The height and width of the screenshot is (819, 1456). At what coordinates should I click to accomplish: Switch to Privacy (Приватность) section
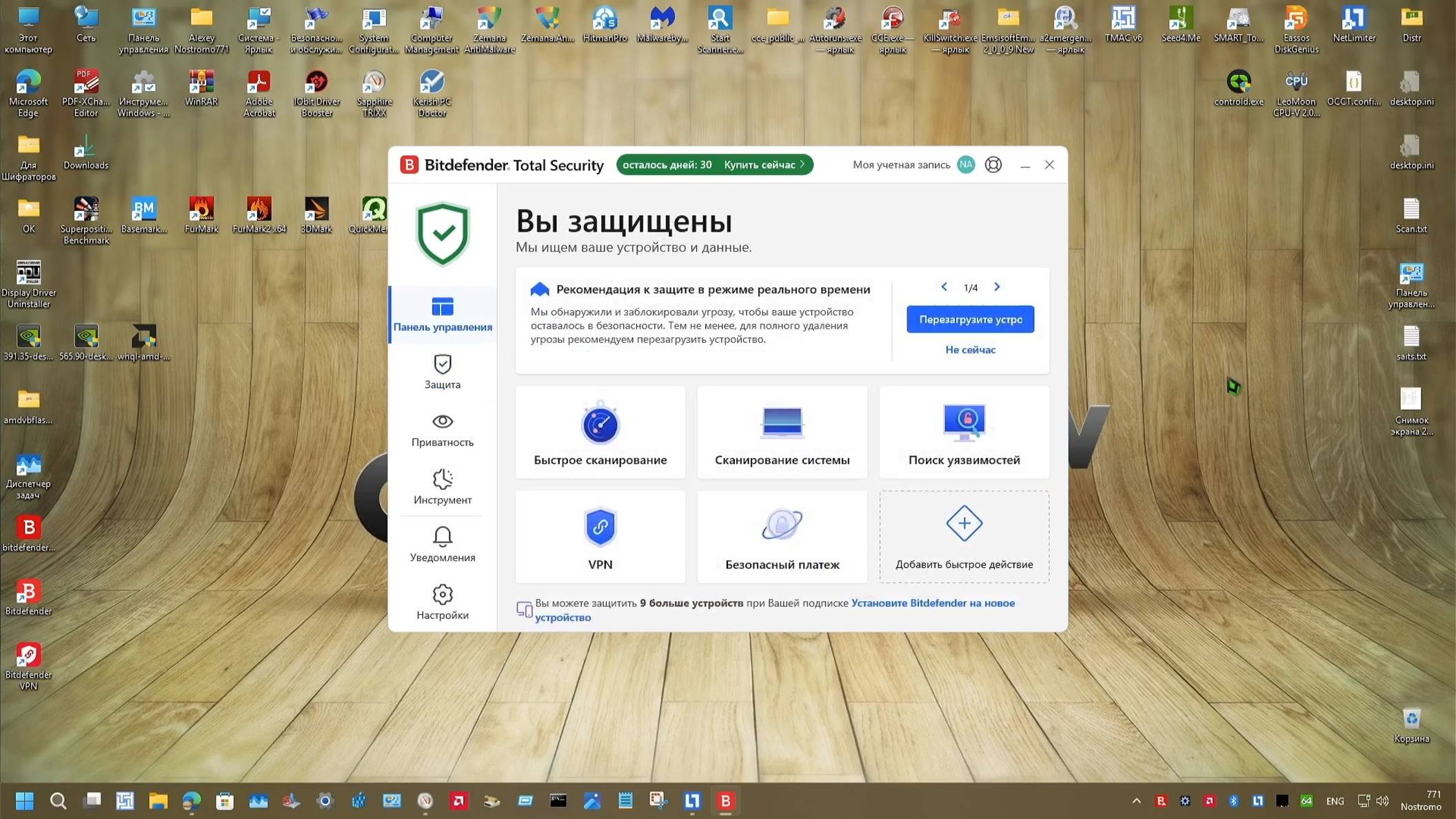coord(443,429)
